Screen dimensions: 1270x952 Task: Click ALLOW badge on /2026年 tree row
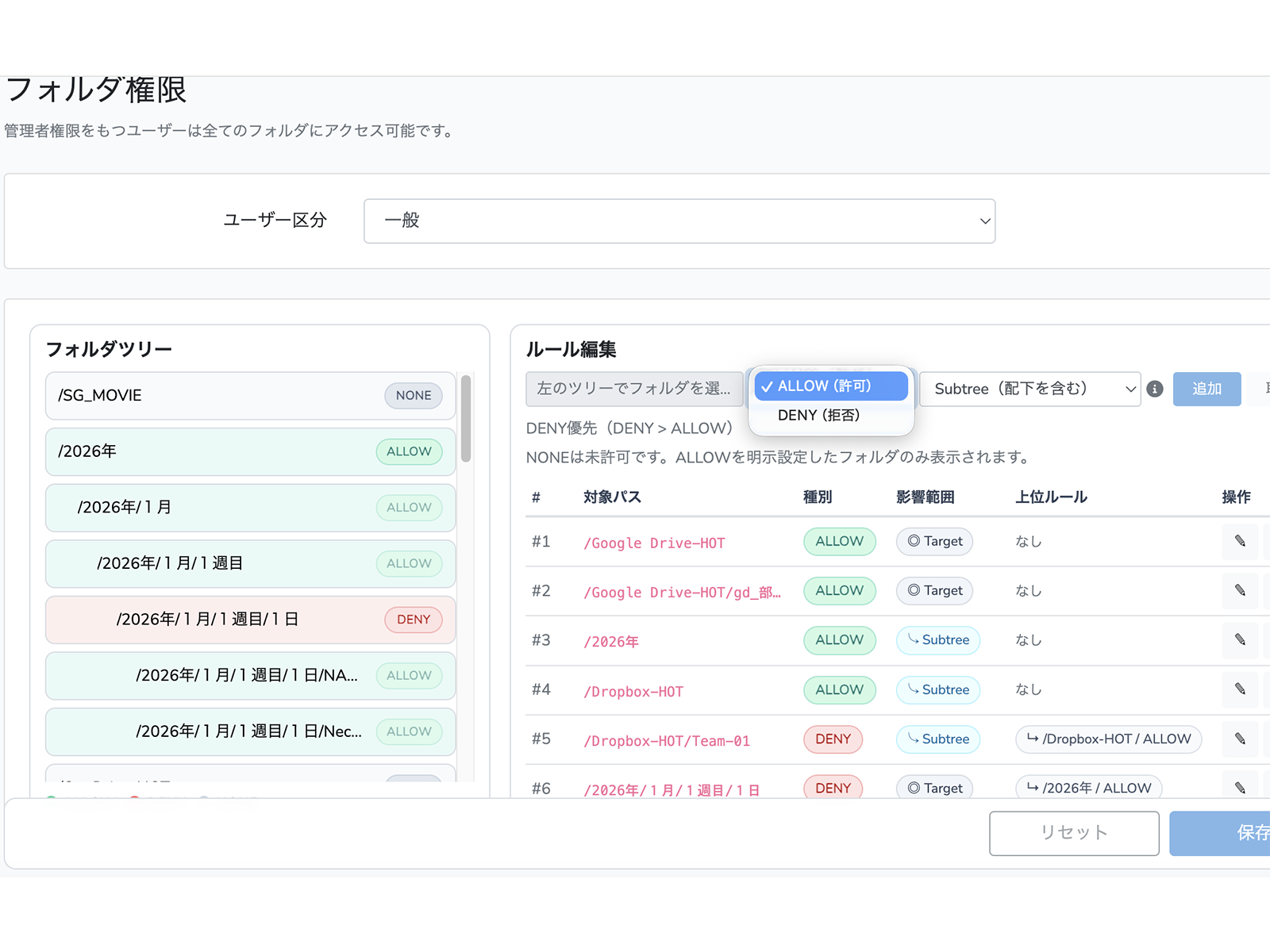(x=409, y=451)
